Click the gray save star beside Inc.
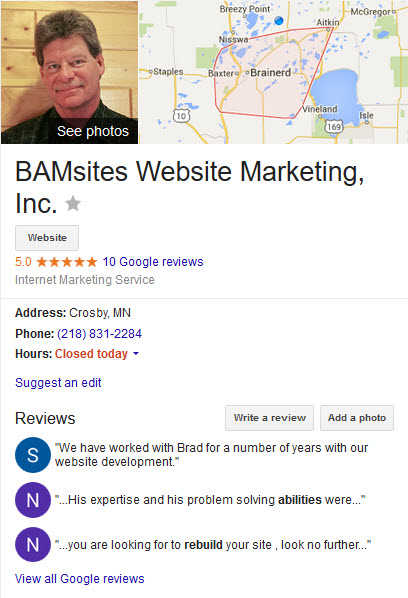The image size is (408, 598). (73, 203)
